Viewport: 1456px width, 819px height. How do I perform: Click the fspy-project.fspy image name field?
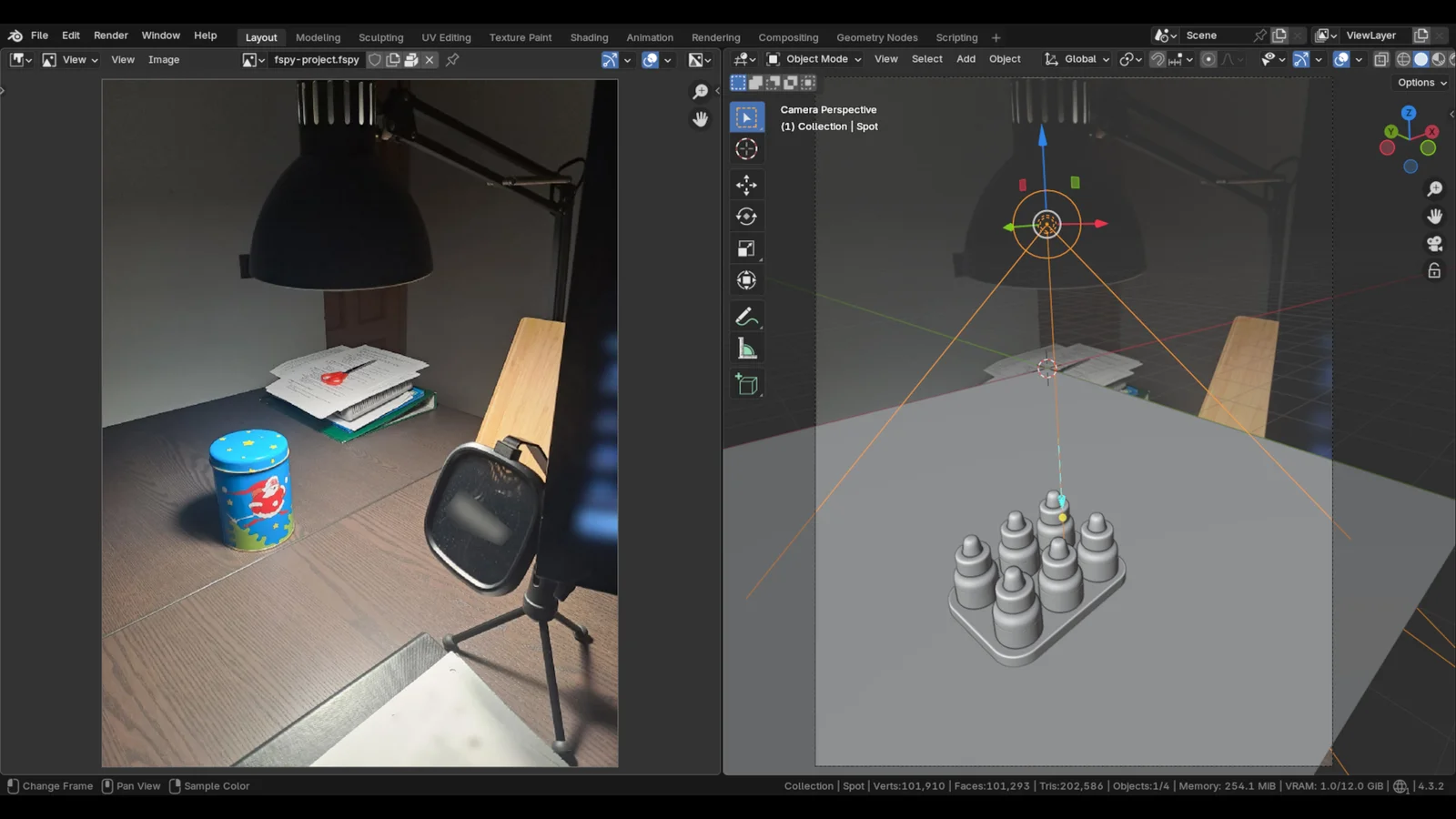(316, 60)
